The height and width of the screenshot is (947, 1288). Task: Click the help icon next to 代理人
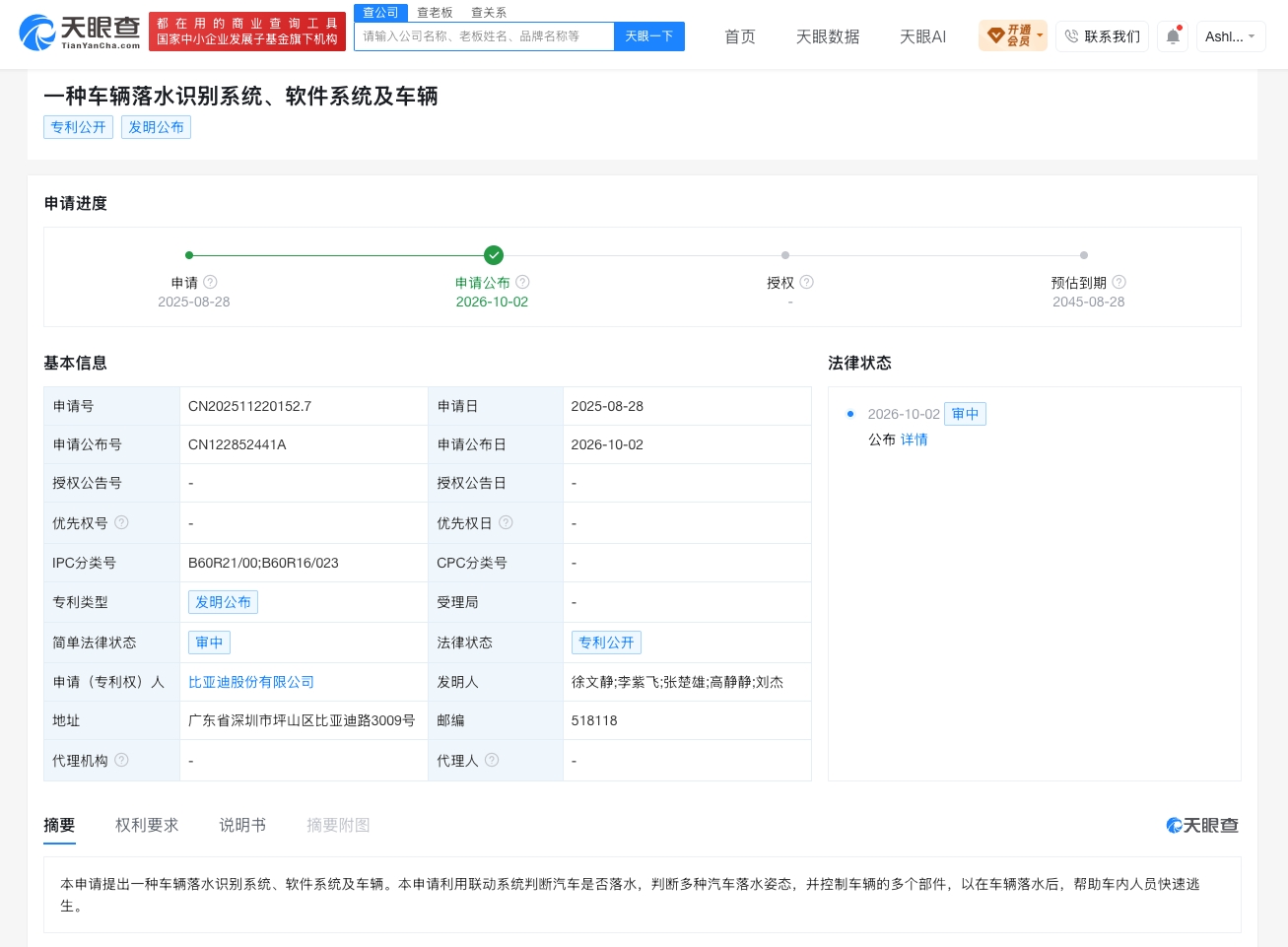(493, 760)
